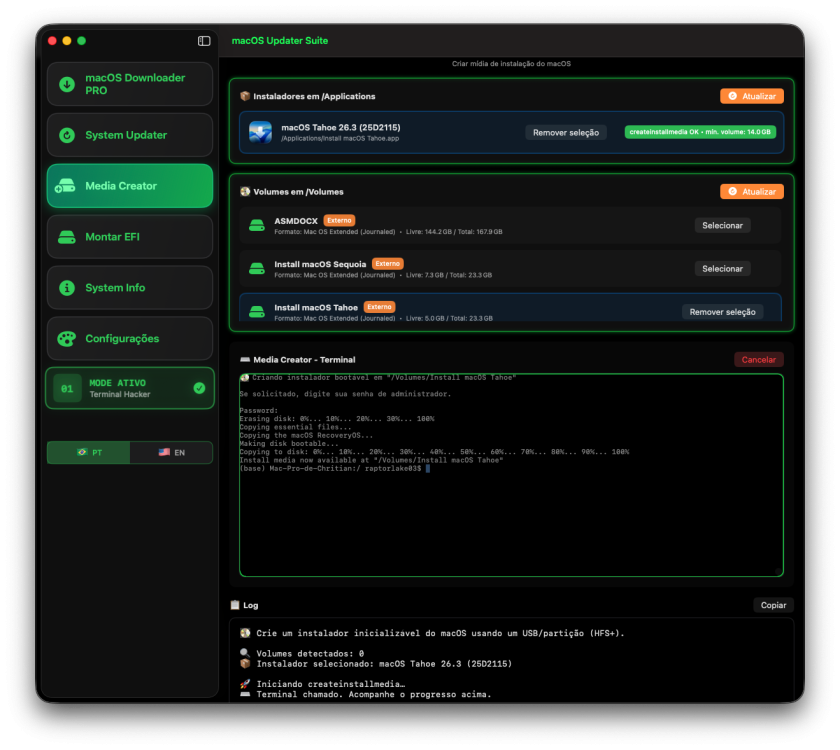Click the Media Creator drive icon
This screenshot has height=750, width=840.
point(65,186)
